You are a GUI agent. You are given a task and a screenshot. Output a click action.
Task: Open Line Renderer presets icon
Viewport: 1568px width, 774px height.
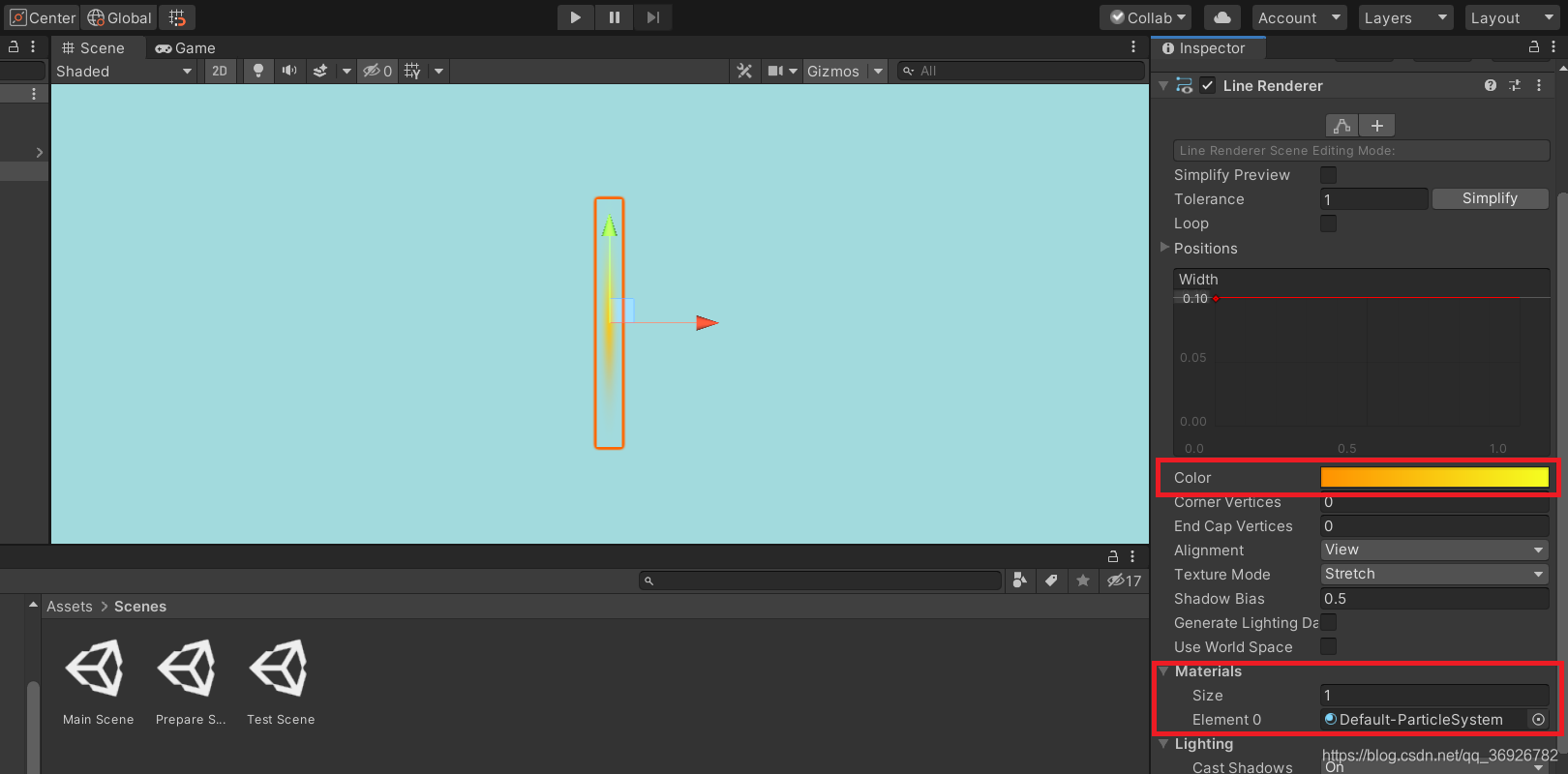[x=1515, y=85]
